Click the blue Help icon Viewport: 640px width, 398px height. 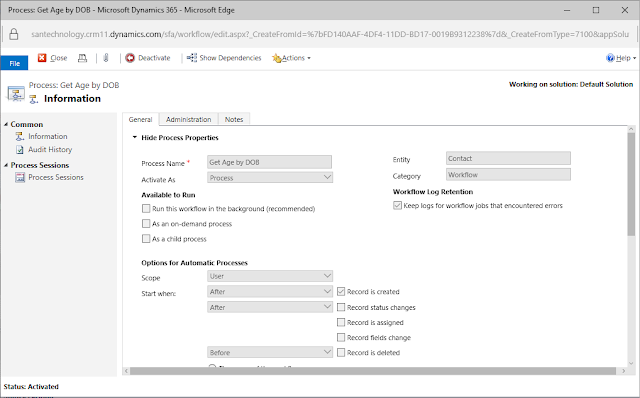(610, 58)
